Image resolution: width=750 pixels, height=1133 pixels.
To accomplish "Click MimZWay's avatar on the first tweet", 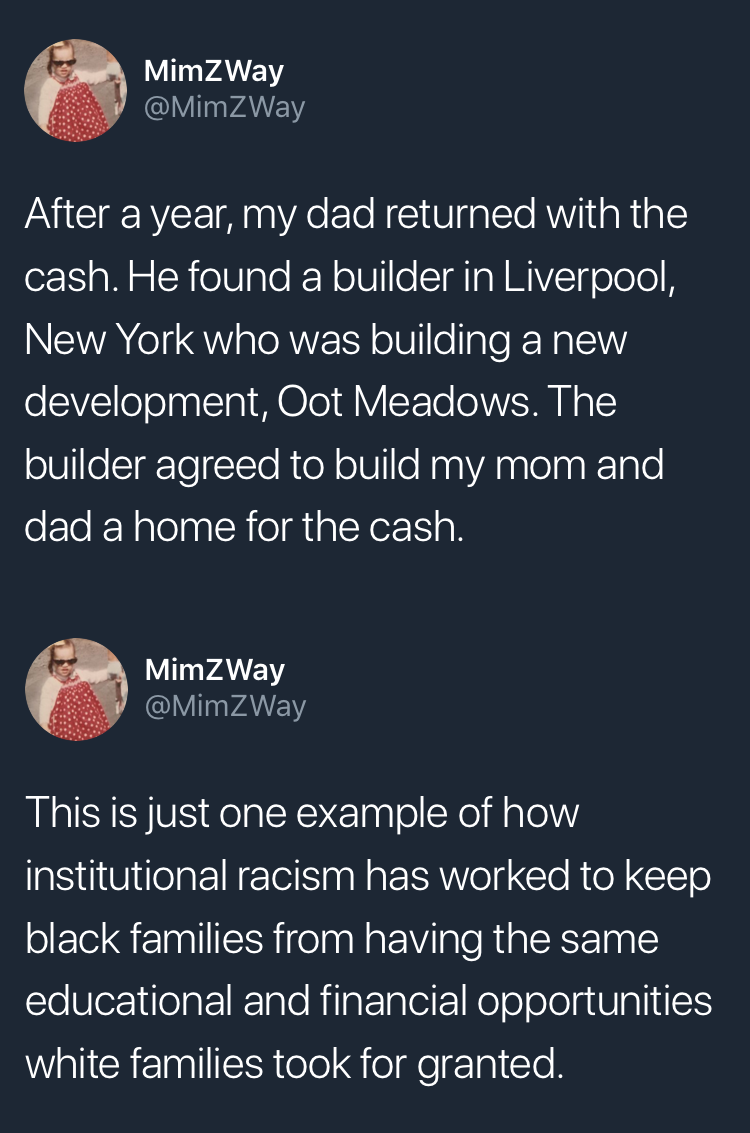I will [x=76, y=90].
